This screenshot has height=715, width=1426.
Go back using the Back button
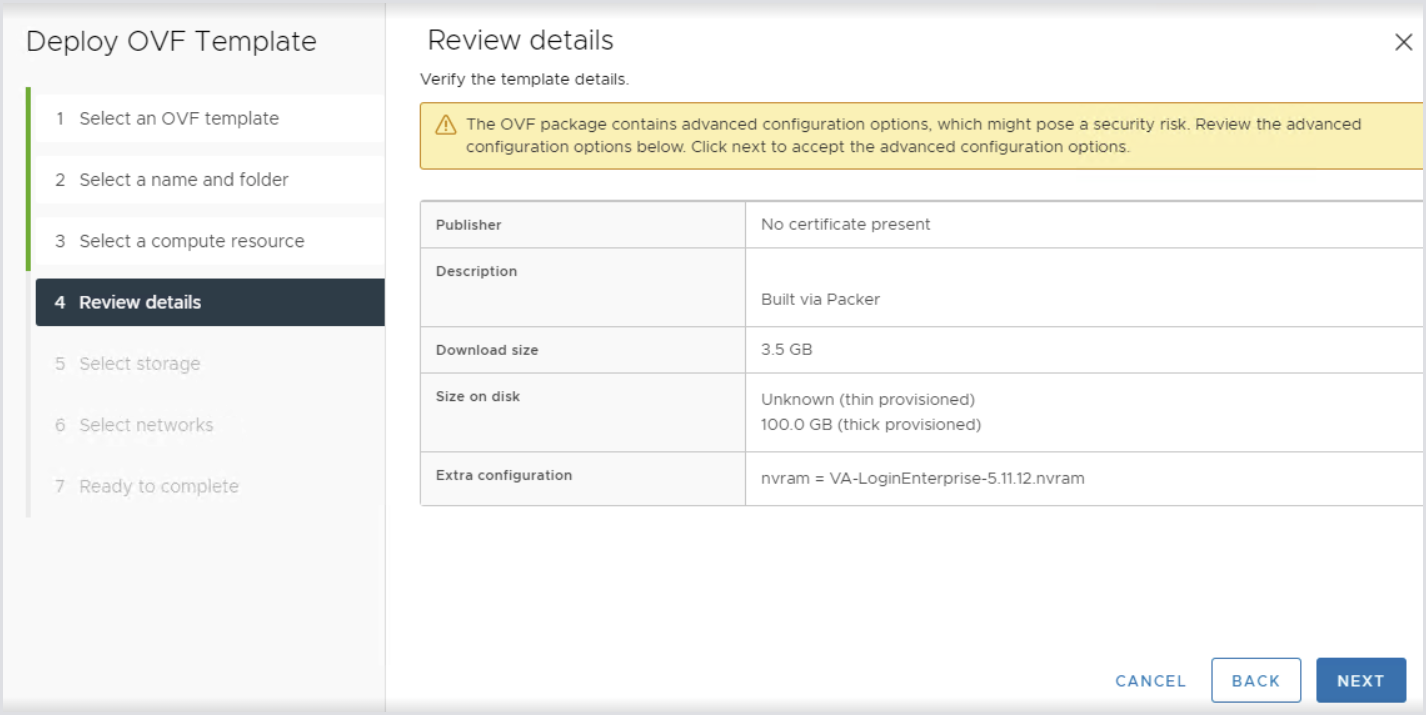pyautogui.click(x=1255, y=681)
